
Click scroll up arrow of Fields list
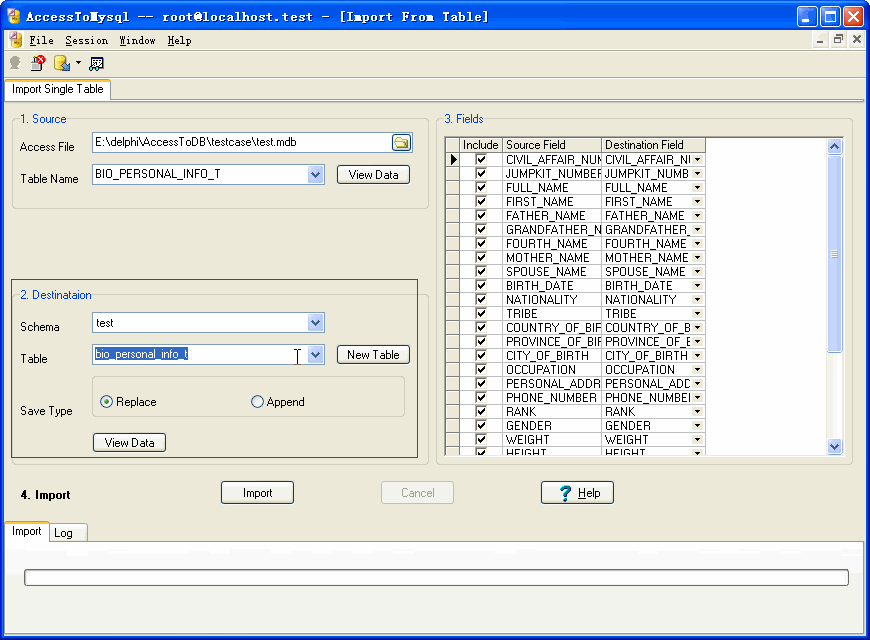(x=834, y=147)
